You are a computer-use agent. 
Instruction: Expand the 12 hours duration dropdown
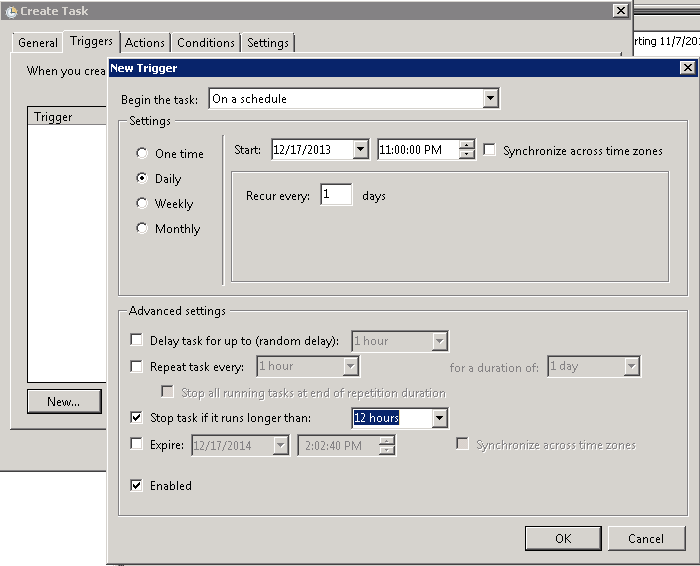439,418
